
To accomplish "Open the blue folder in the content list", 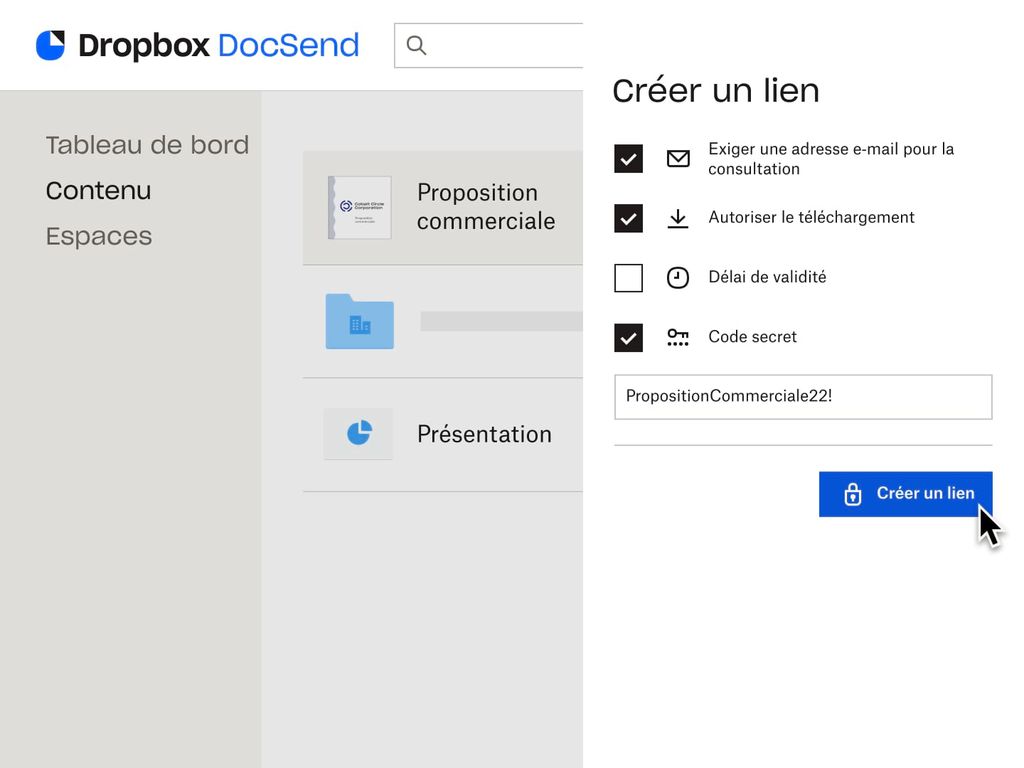I will (x=358, y=321).
